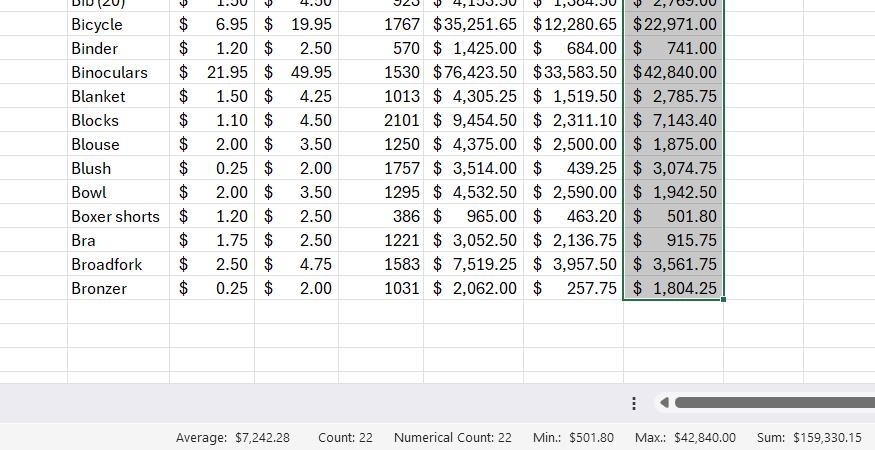Click Bicycle quantity cell 1767

[x=381, y=25]
